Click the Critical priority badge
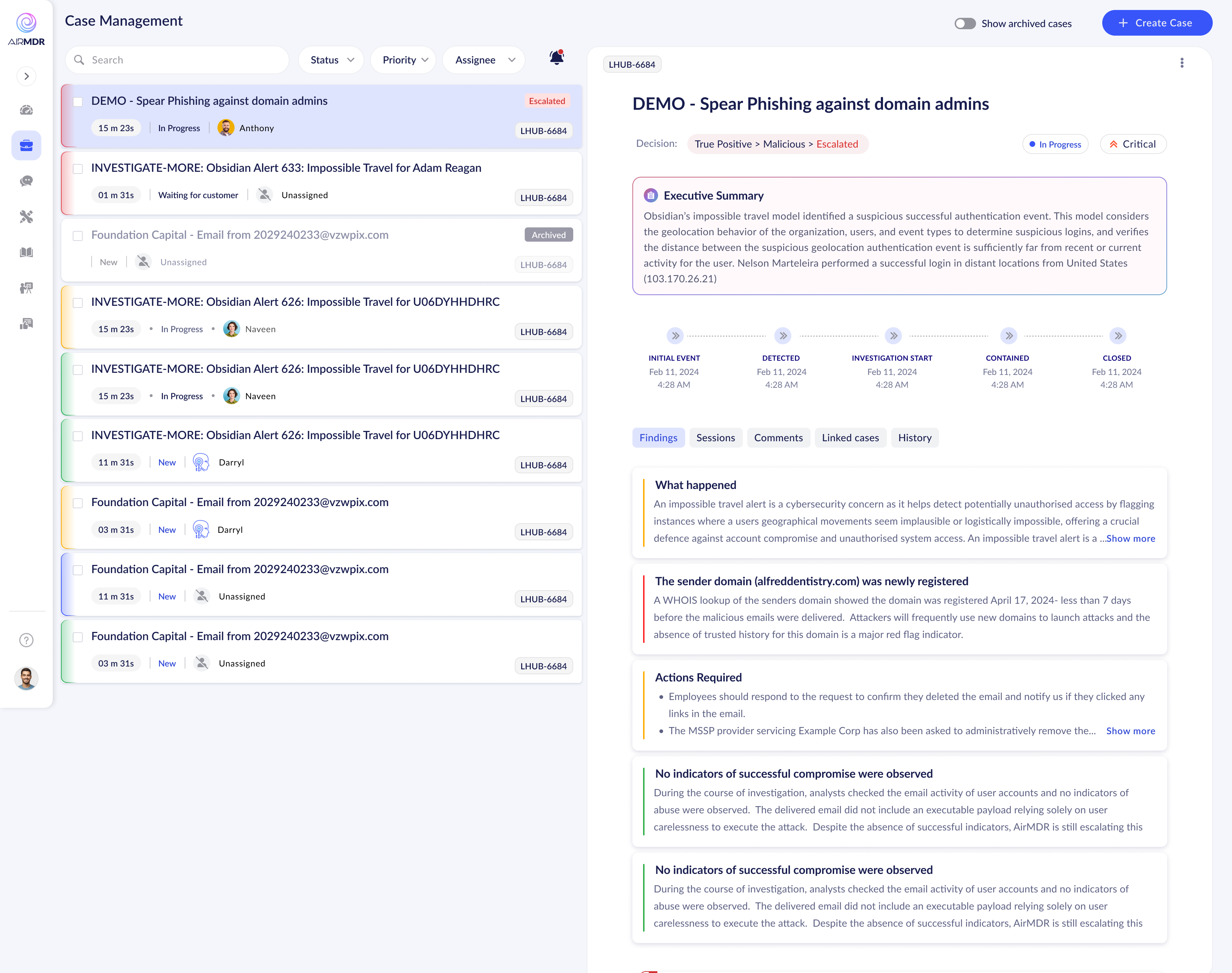 [1132, 144]
